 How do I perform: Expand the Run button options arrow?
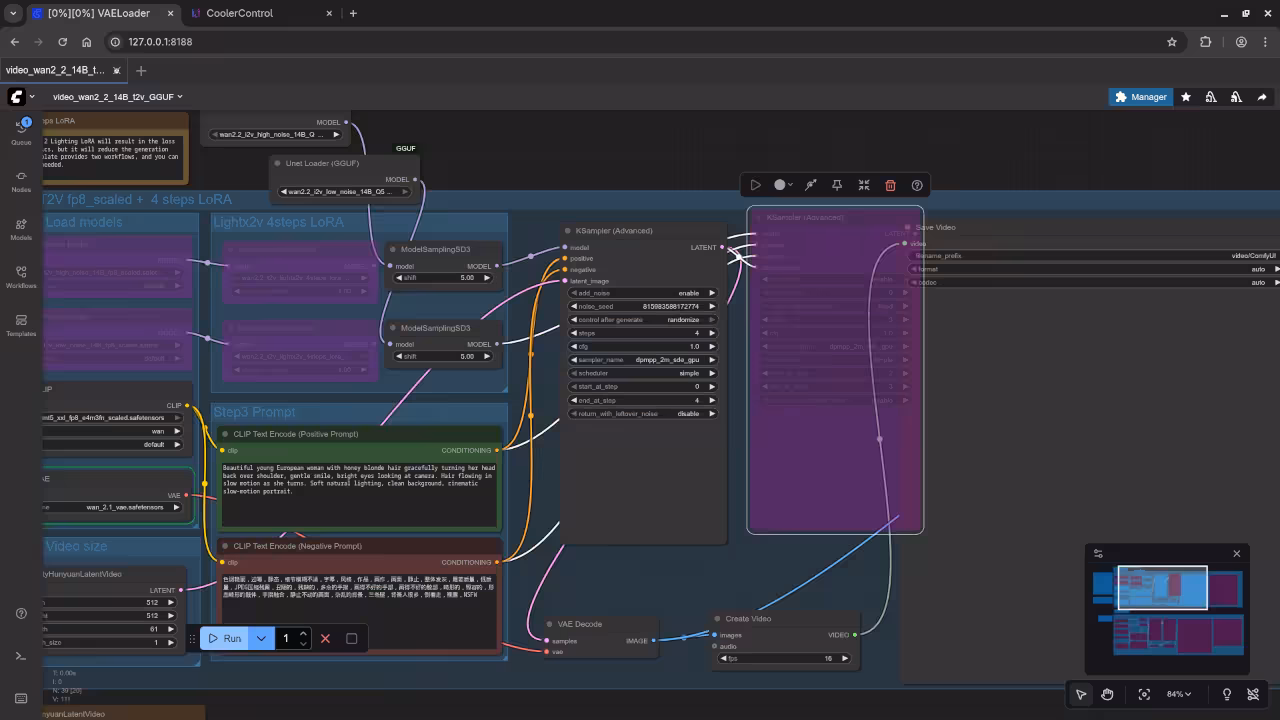click(x=261, y=638)
